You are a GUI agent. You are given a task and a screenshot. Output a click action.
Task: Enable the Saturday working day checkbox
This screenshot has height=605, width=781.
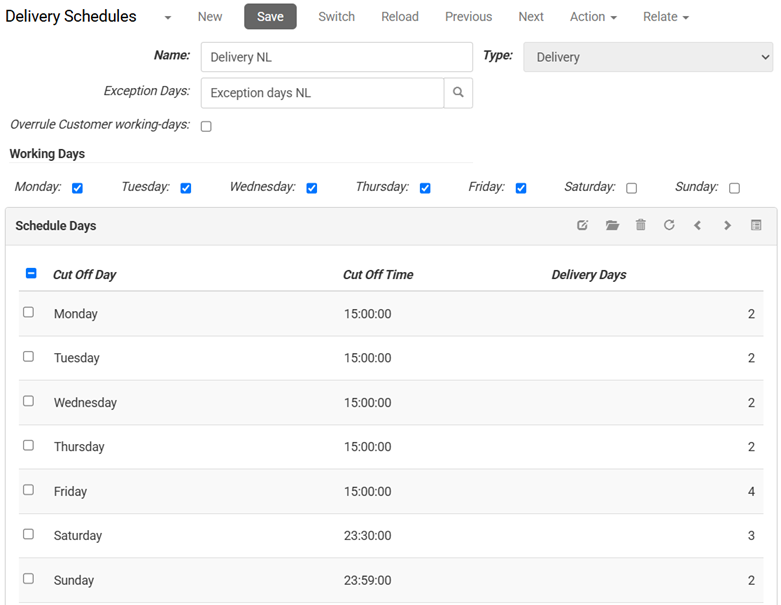631,188
